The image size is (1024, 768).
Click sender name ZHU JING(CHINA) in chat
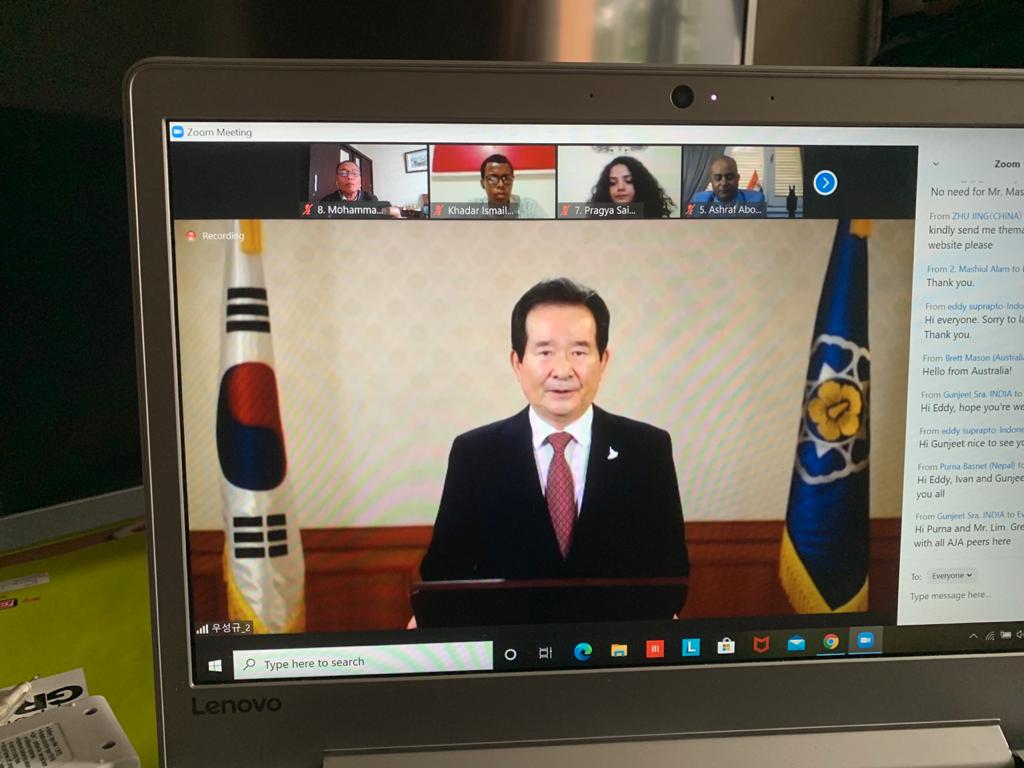[x=986, y=216]
